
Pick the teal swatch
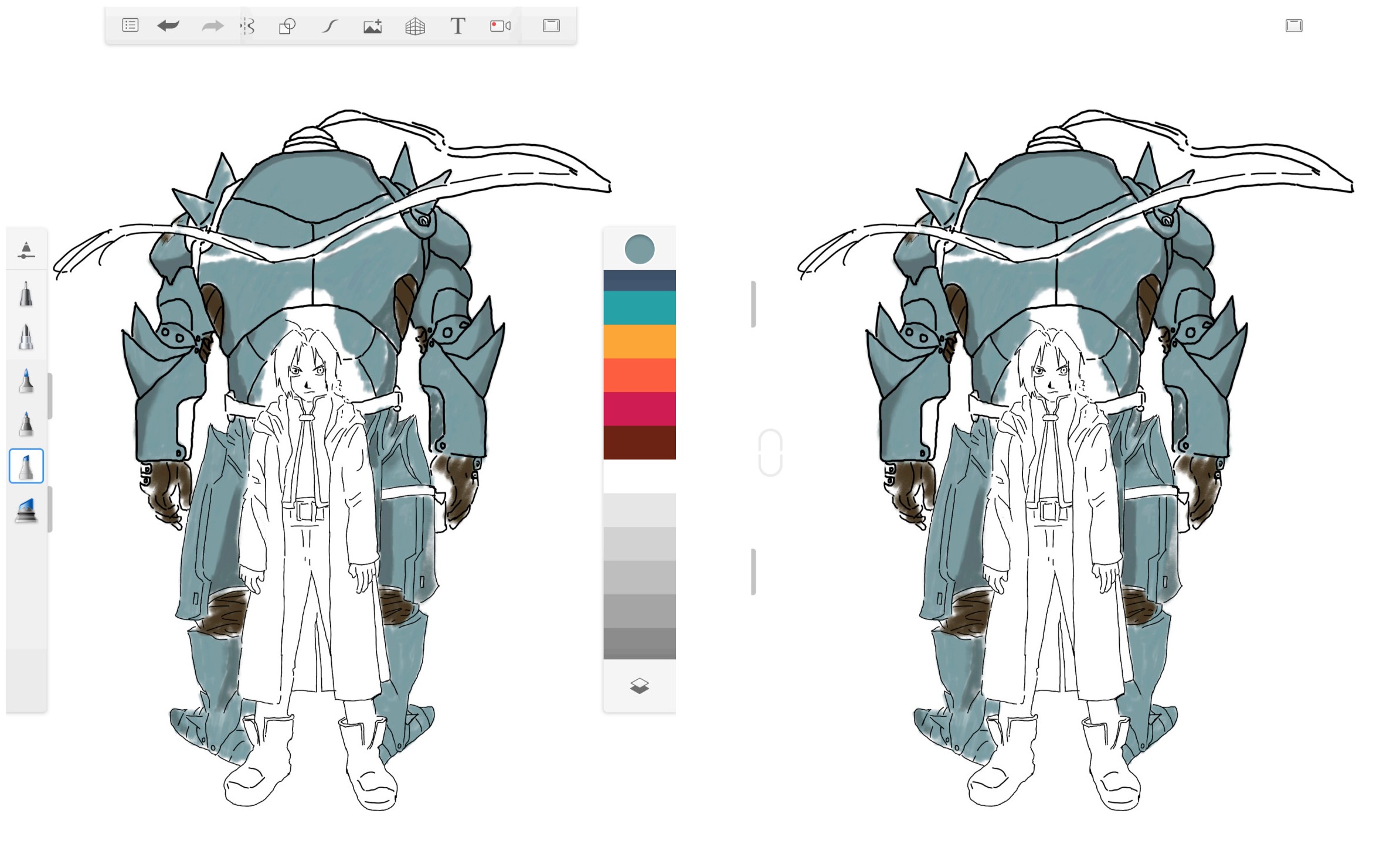point(640,308)
